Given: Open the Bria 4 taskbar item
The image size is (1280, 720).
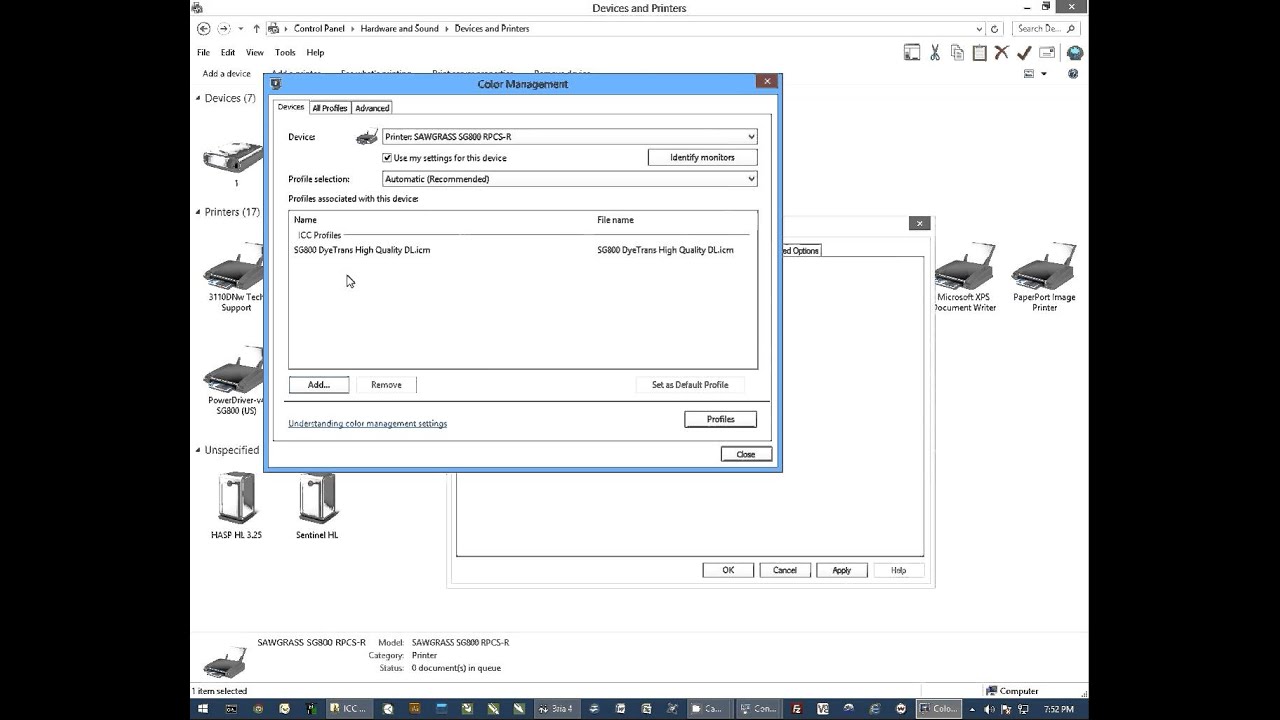Looking at the screenshot, I should pyautogui.click(x=555, y=709).
